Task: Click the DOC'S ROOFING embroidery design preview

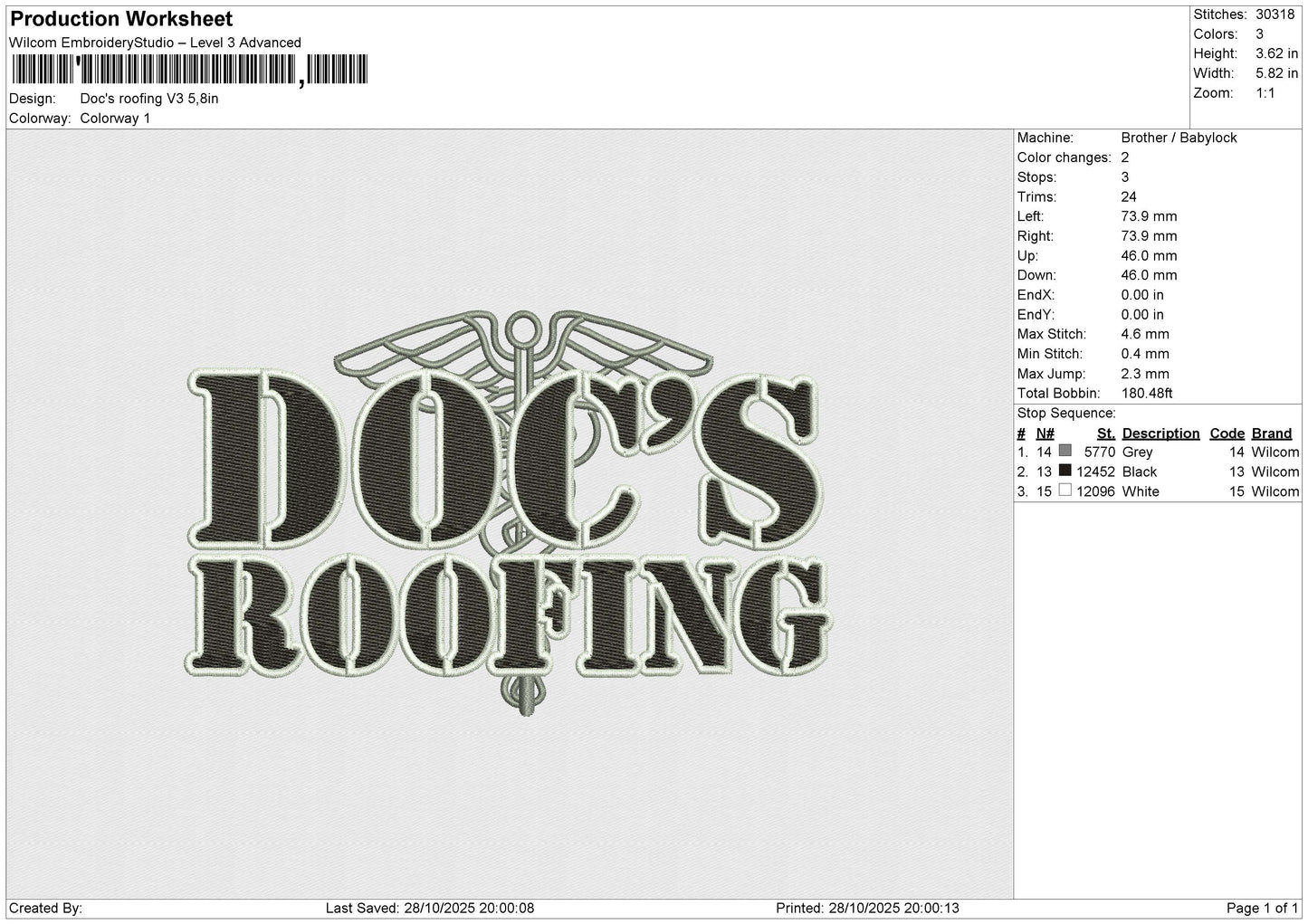Action: [509, 515]
